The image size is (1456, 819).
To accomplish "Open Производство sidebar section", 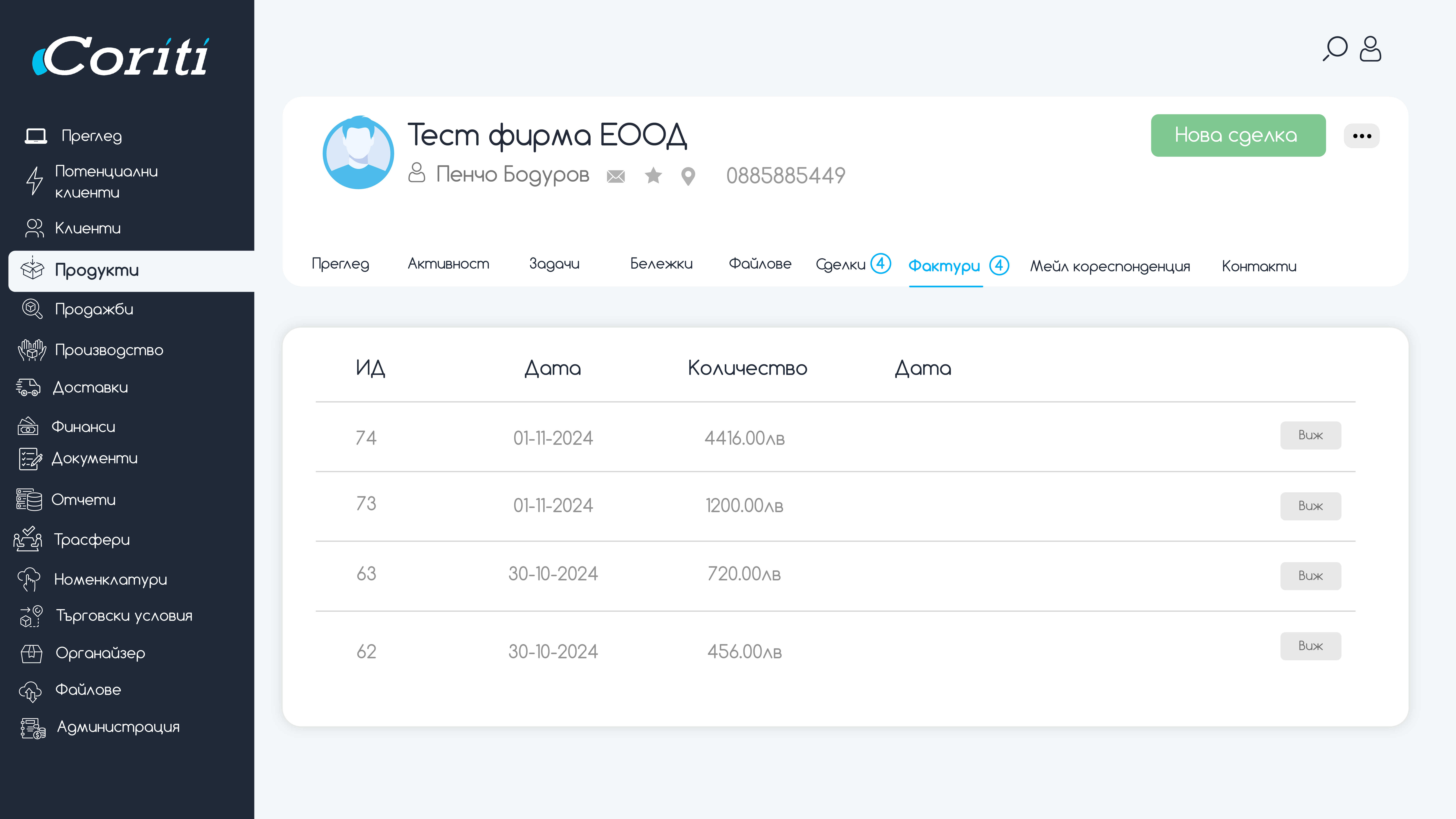I will click(x=109, y=350).
